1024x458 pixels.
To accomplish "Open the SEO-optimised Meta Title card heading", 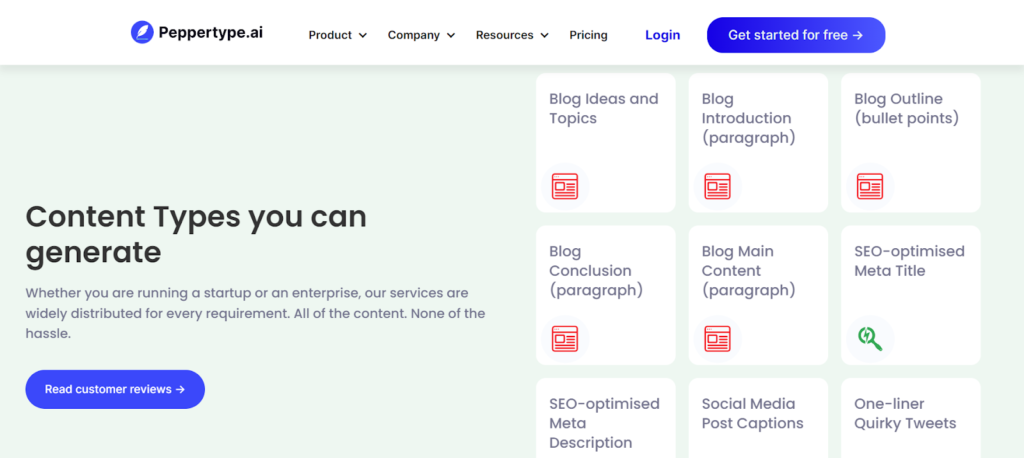I will (909, 261).
